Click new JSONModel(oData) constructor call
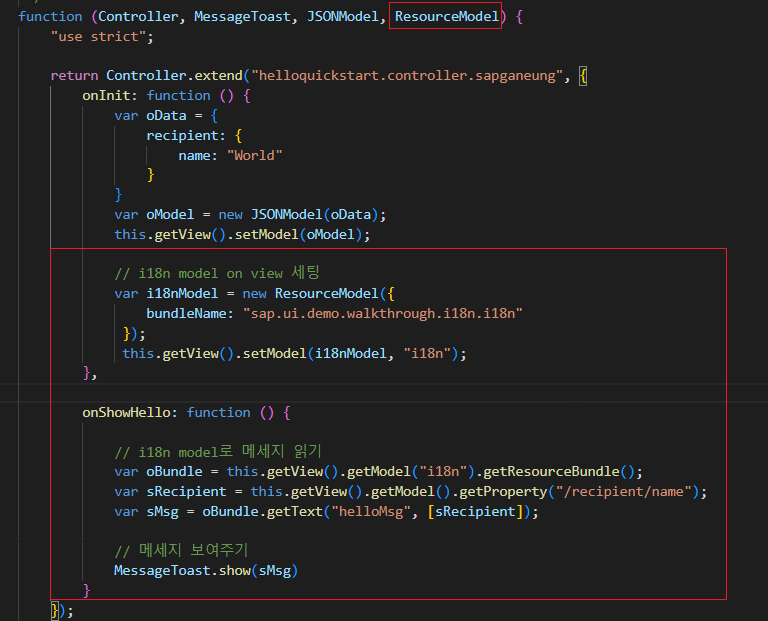 298,215
